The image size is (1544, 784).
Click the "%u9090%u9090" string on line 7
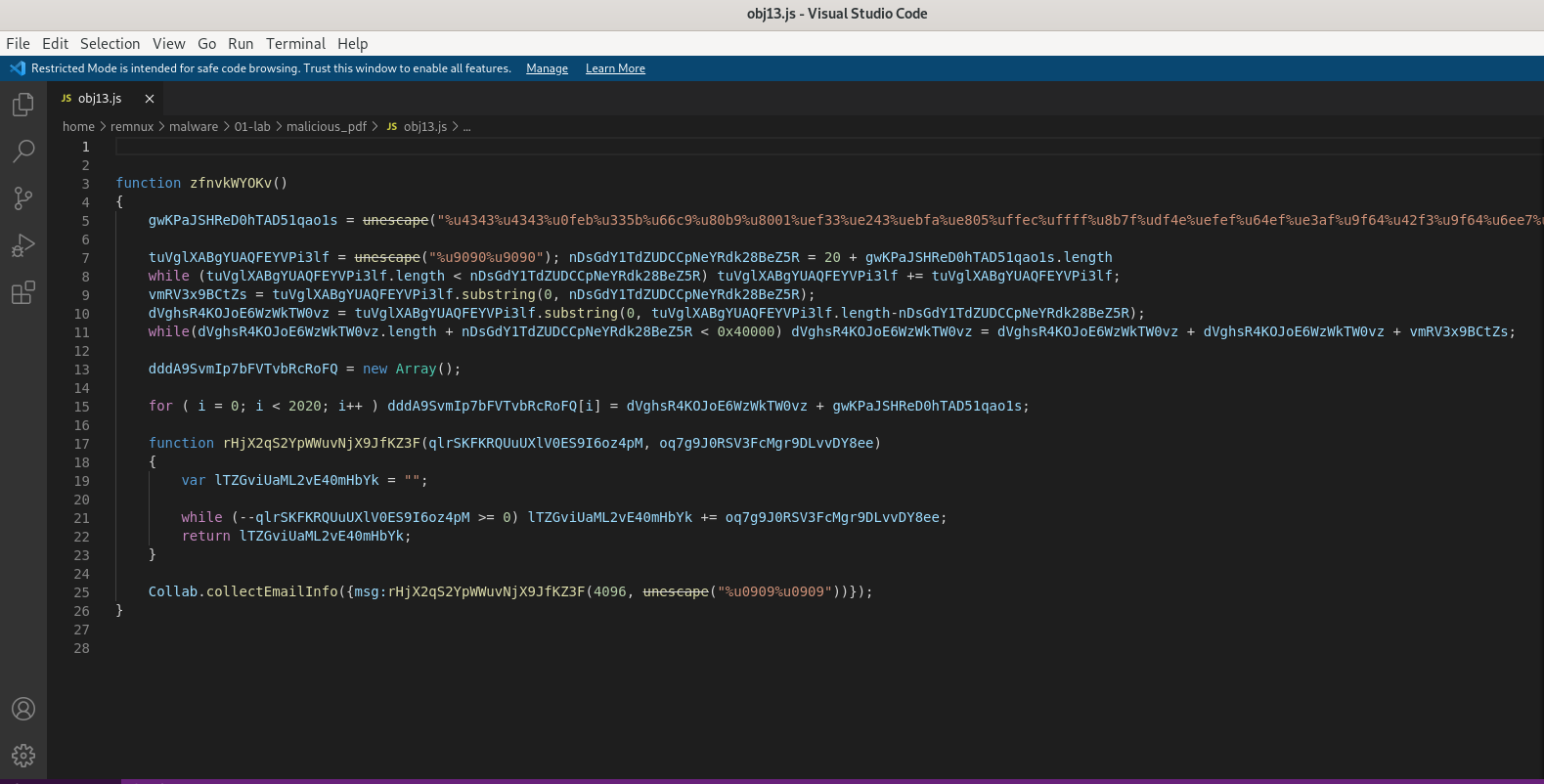(486, 257)
